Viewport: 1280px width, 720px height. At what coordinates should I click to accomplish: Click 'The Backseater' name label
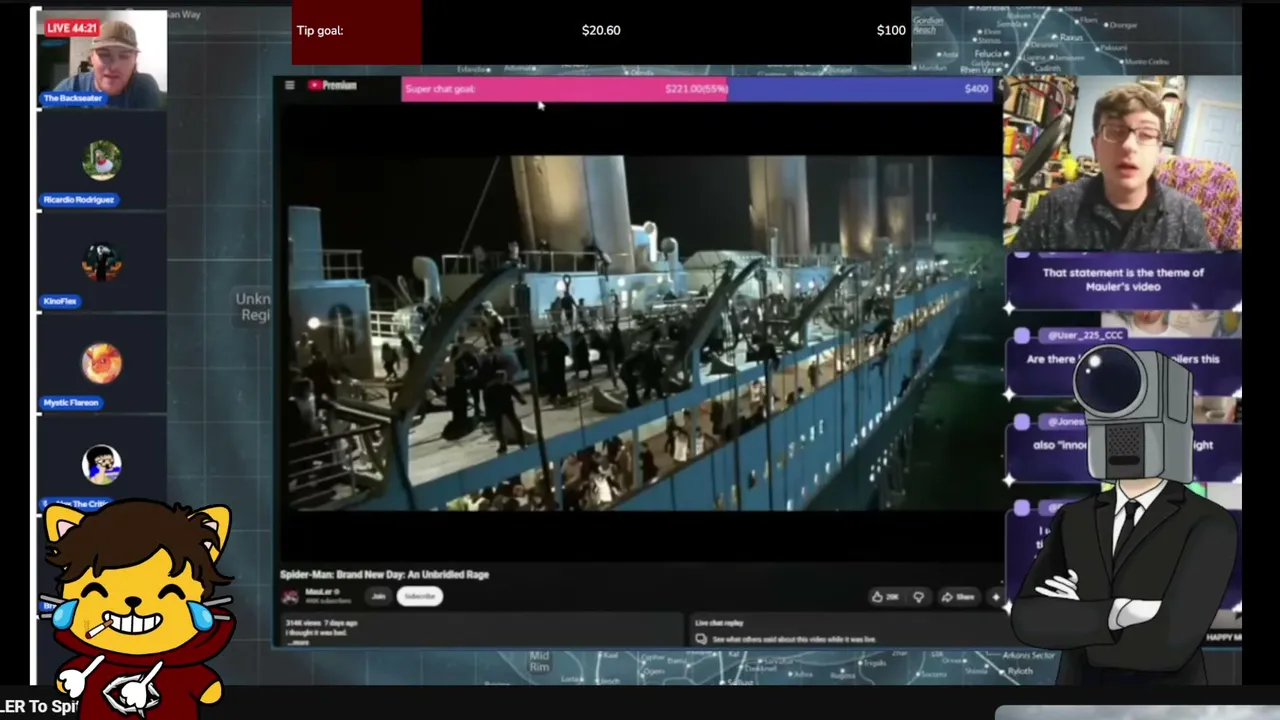pos(73,98)
